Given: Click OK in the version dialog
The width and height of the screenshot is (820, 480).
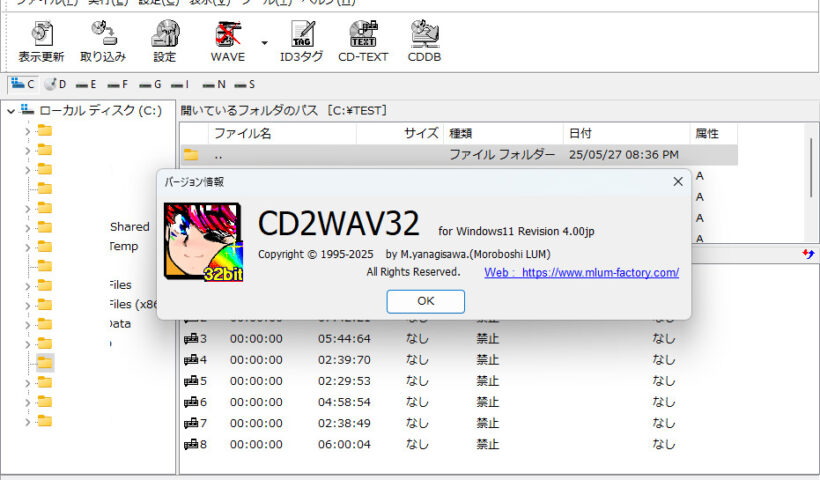Looking at the screenshot, I should (x=426, y=301).
